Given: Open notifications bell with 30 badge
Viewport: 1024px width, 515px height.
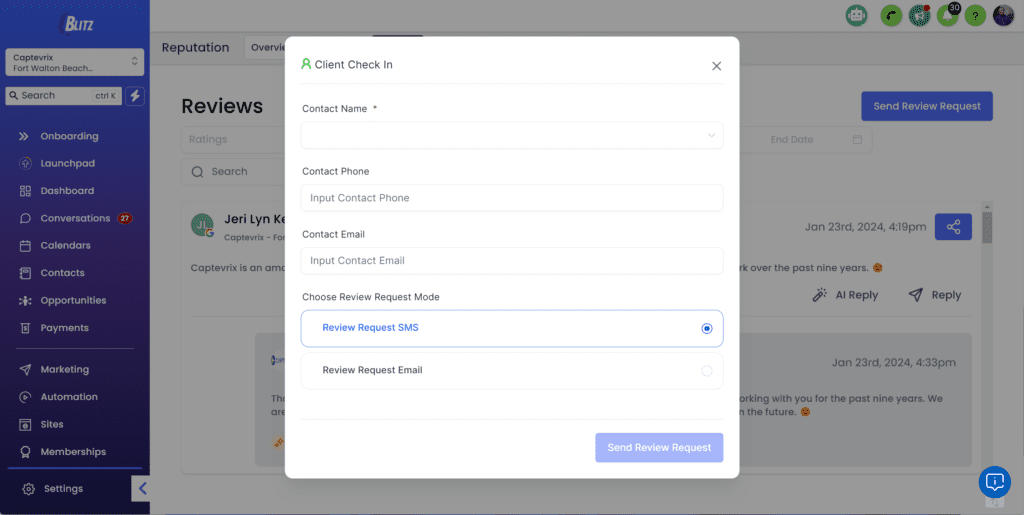Looking at the screenshot, I should click(948, 15).
